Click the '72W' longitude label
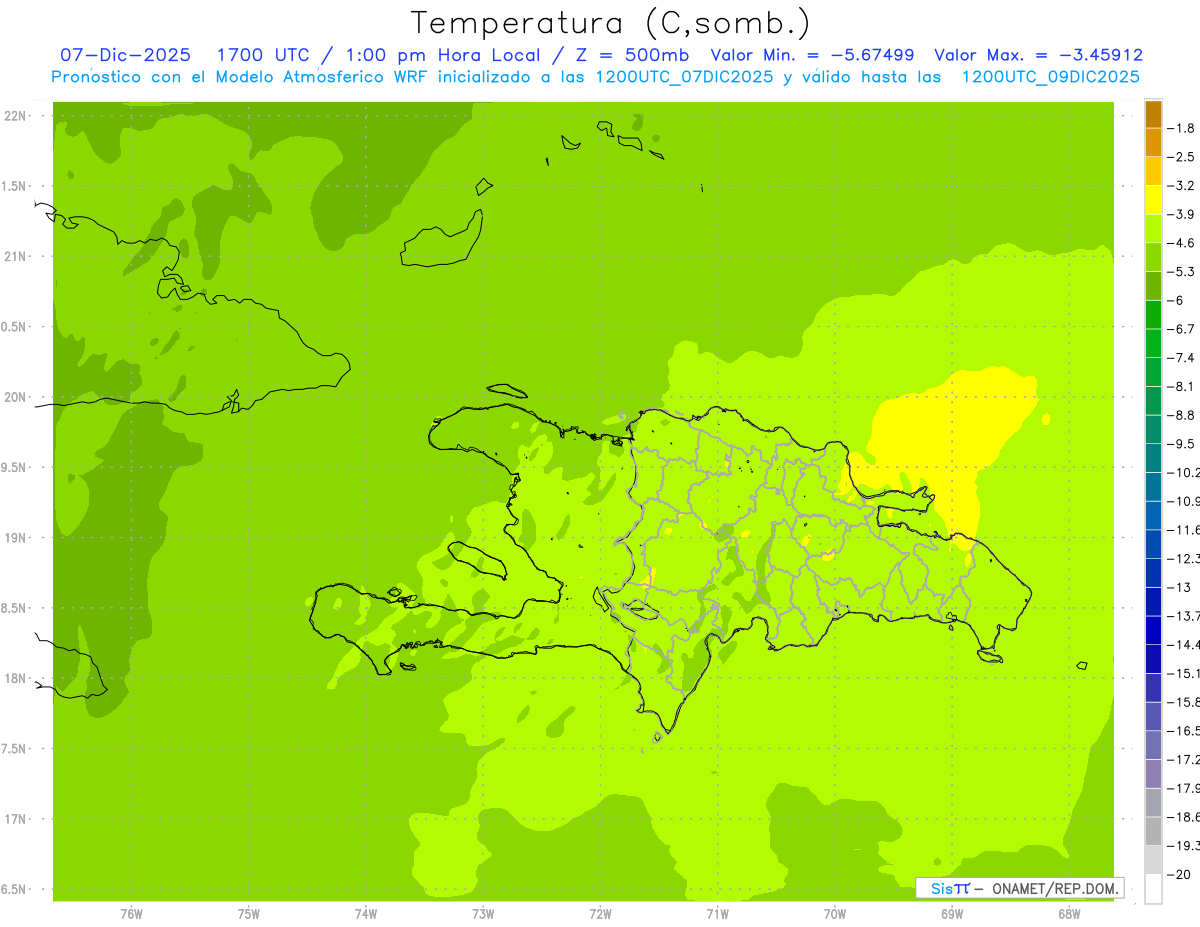Image resolution: width=1200 pixels, height=927 pixels. point(600,913)
